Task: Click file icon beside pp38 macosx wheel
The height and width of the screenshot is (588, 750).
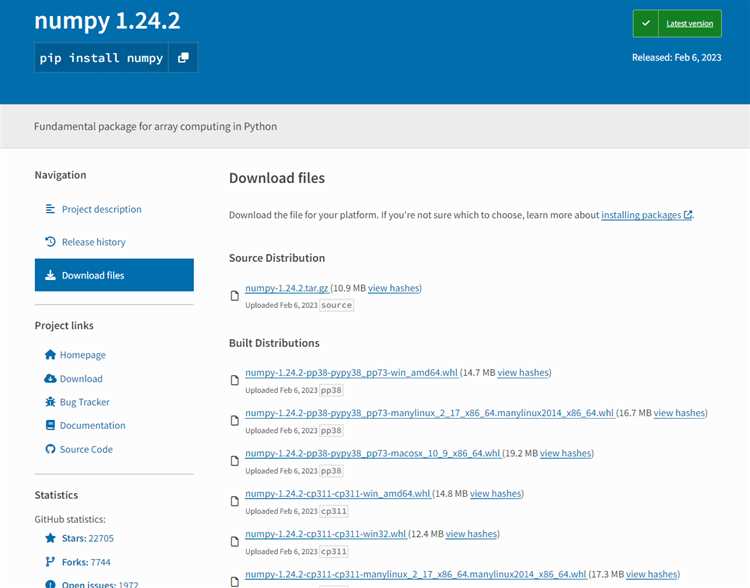Action: point(235,461)
